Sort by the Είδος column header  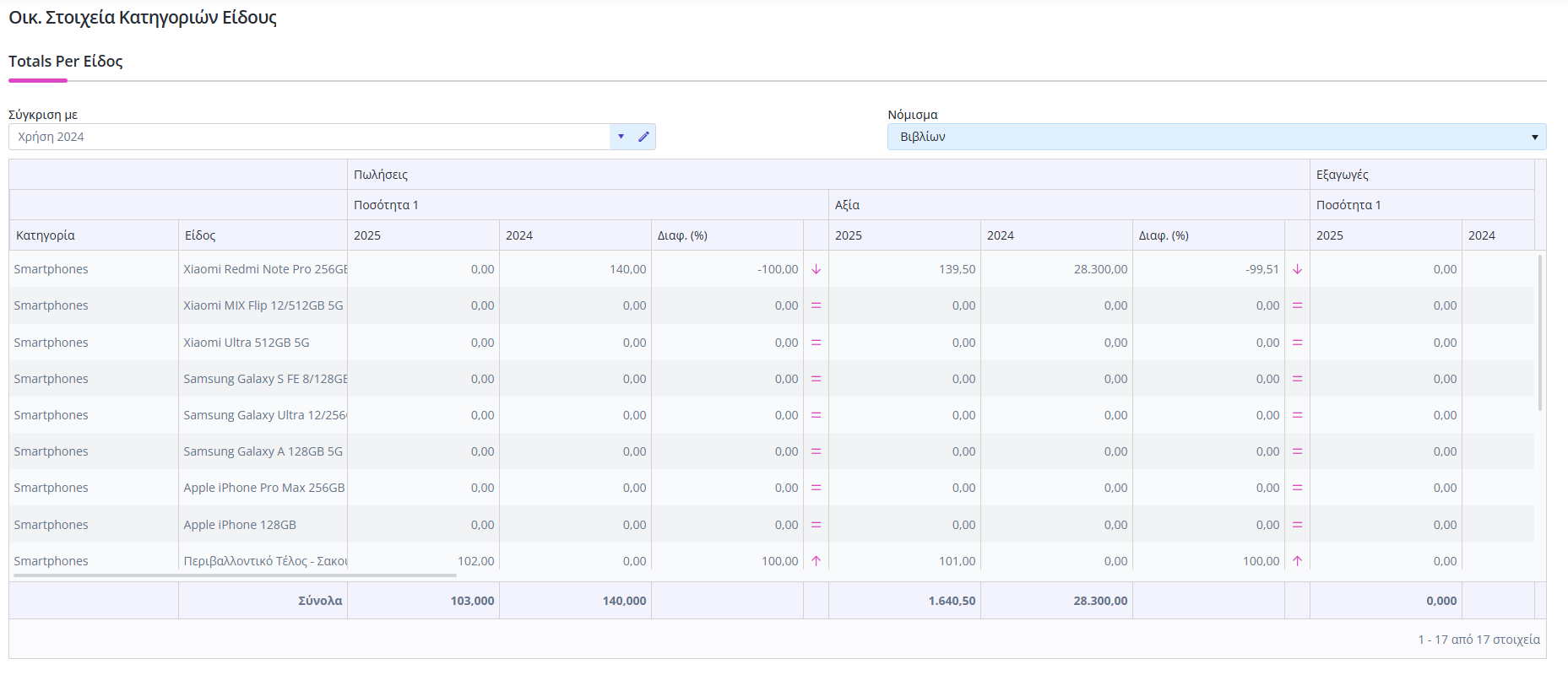click(263, 235)
